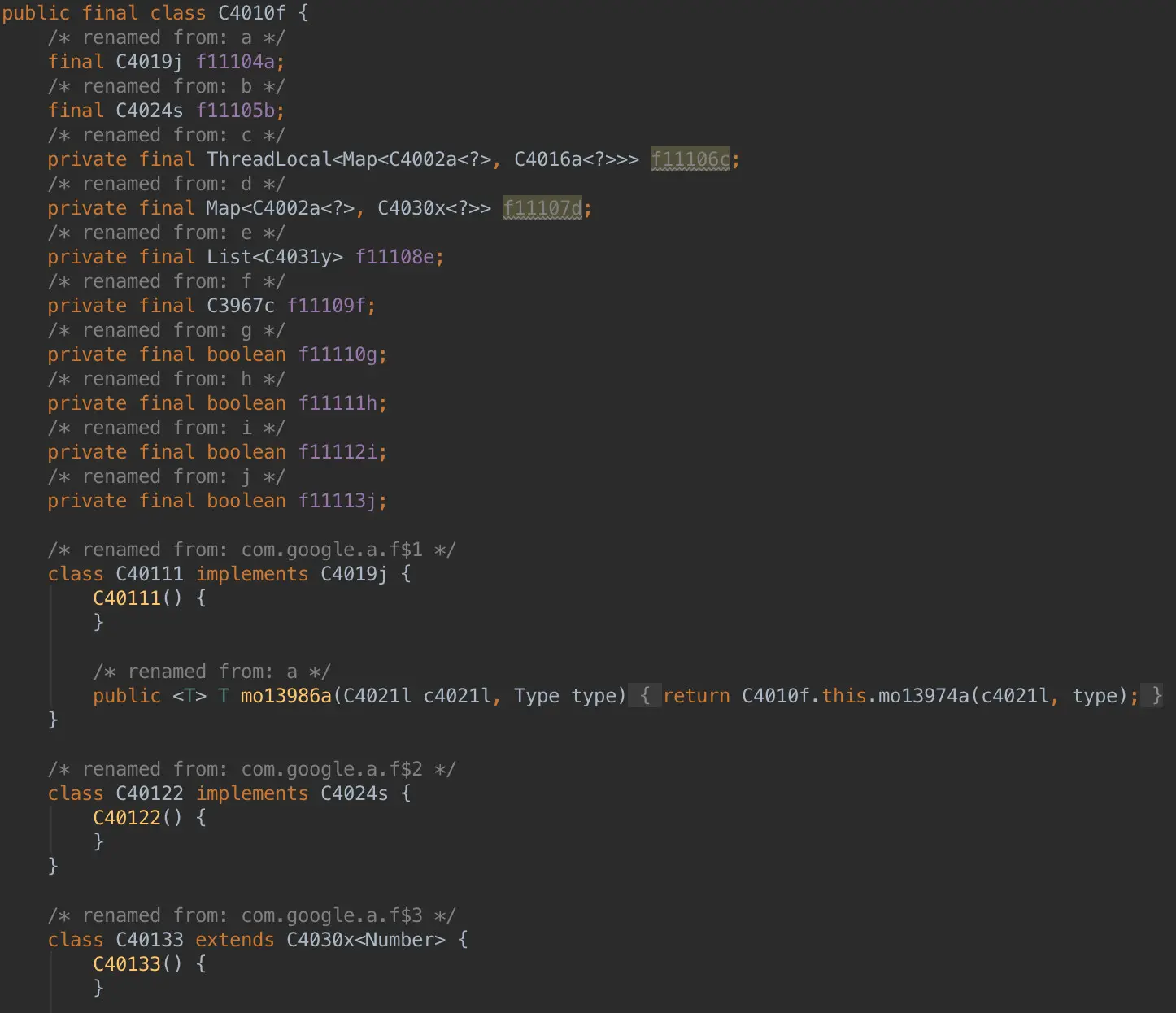Click the comment 'renamed from: c'
This screenshot has width=1176, height=1013.
click(167, 135)
